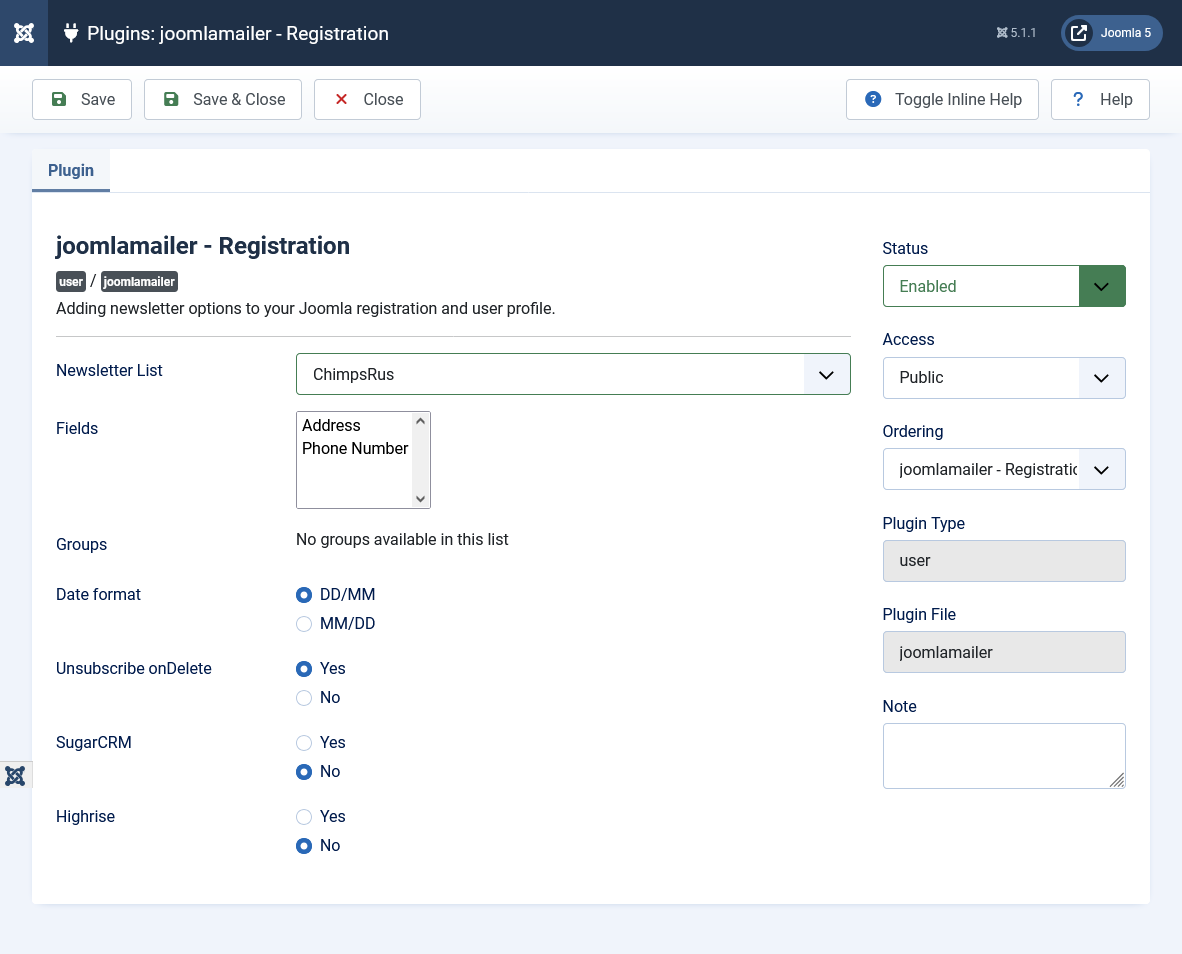Open the Access level dropdown
The height and width of the screenshot is (954, 1182).
pos(1004,378)
